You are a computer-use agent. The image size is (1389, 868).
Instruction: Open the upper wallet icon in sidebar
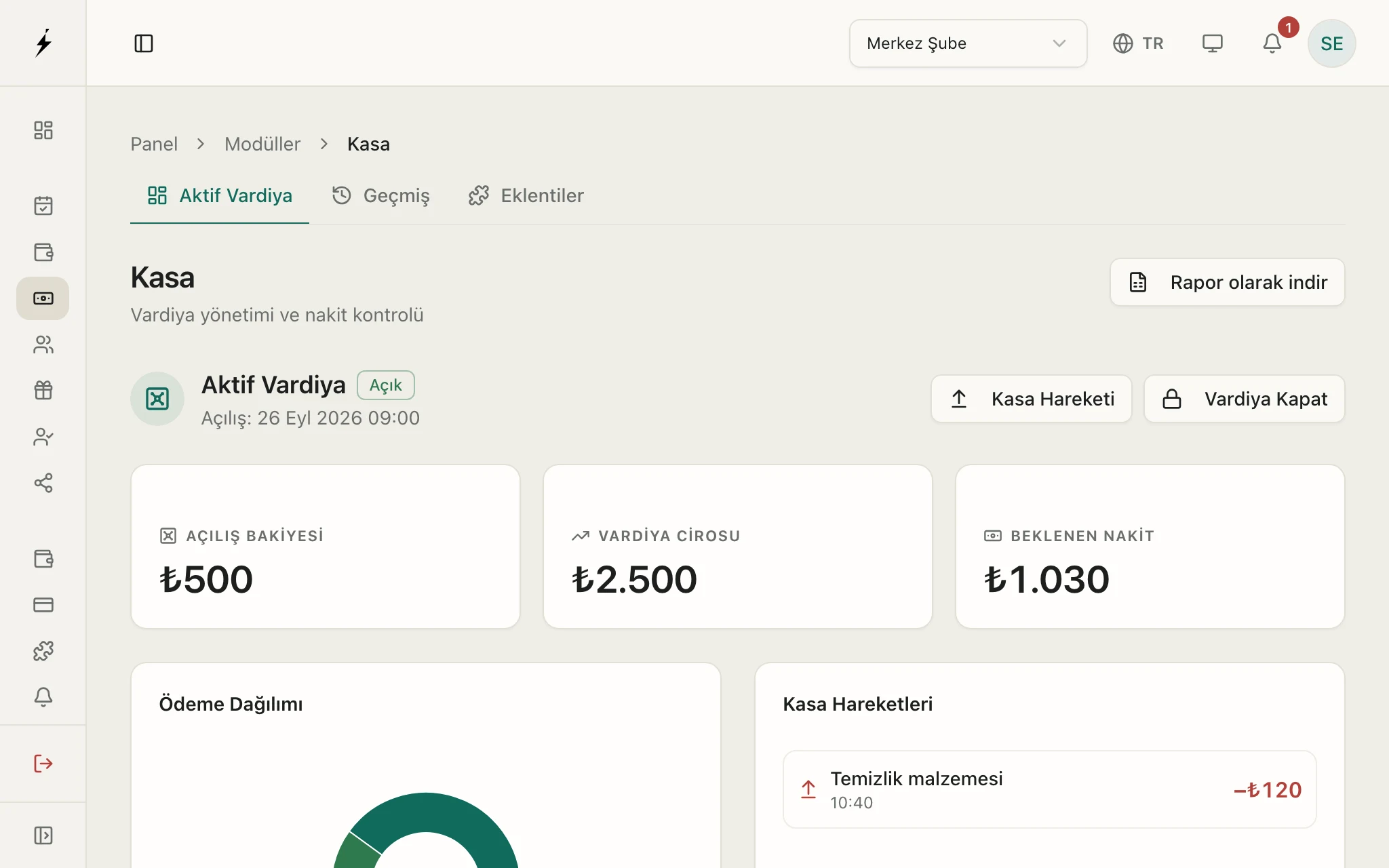click(43, 252)
